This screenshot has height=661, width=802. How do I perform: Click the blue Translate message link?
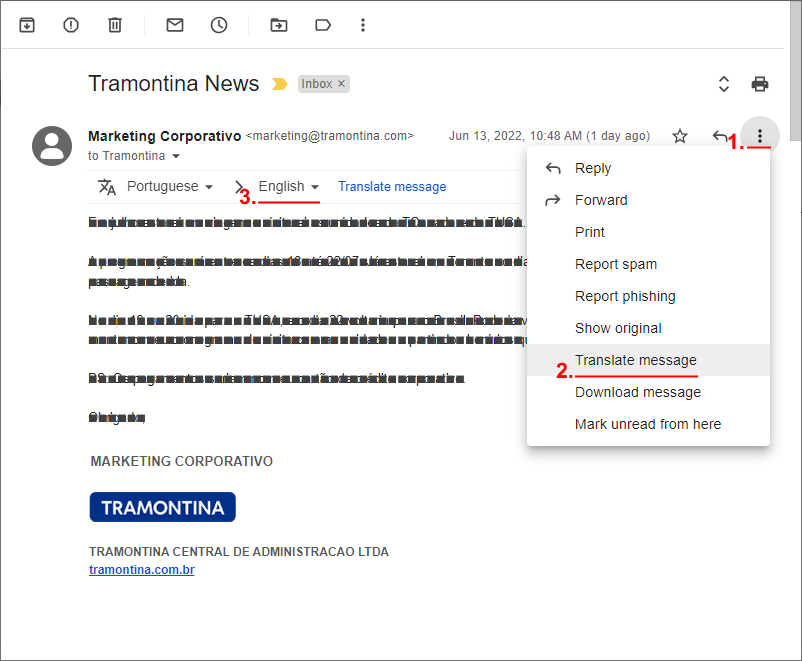coord(392,187)
